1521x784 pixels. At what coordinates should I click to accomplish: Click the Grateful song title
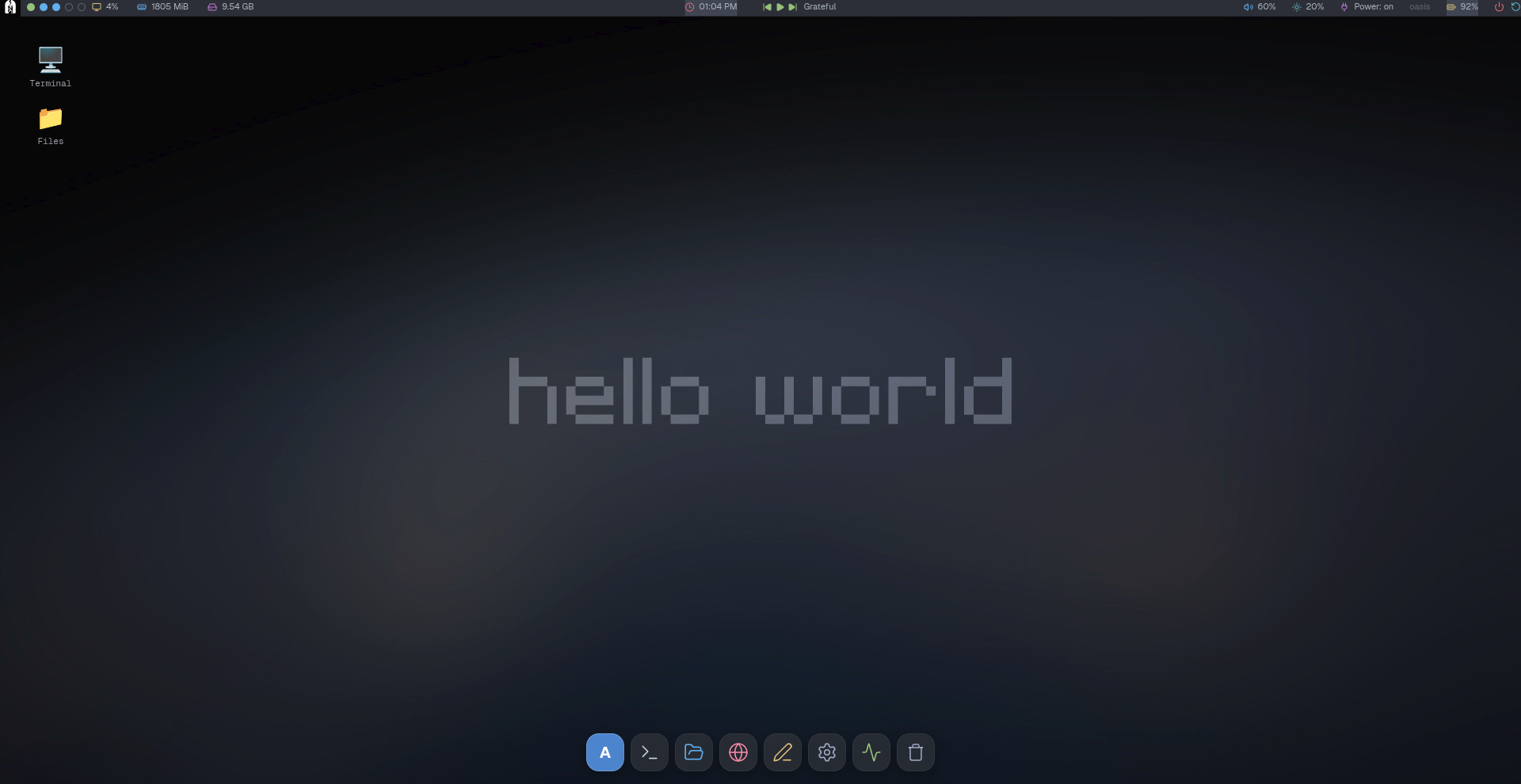click(820, 6)
